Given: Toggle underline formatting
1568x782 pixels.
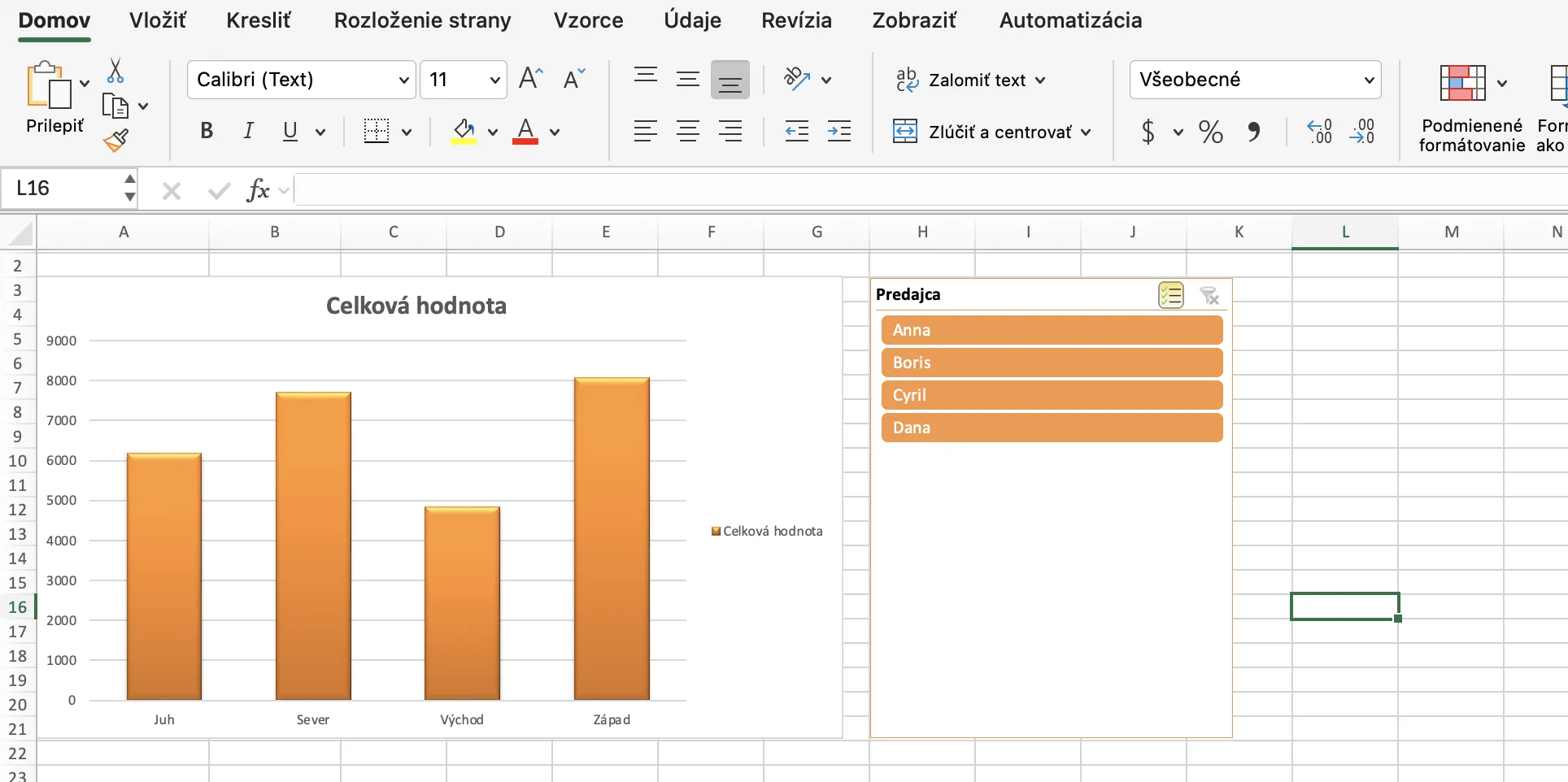Looking at the screenshot, I should tap(290, 131).
